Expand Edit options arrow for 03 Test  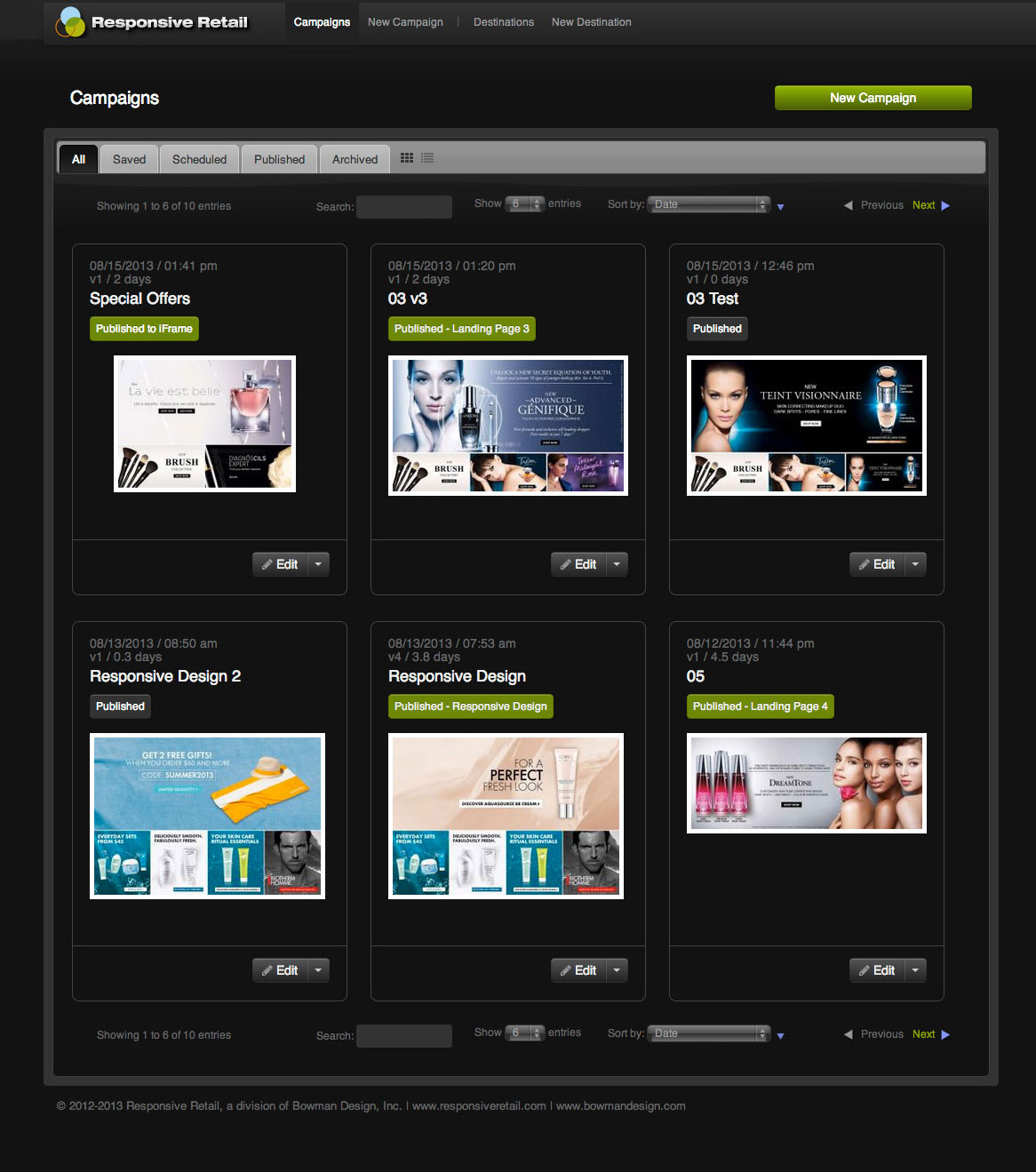915,564
